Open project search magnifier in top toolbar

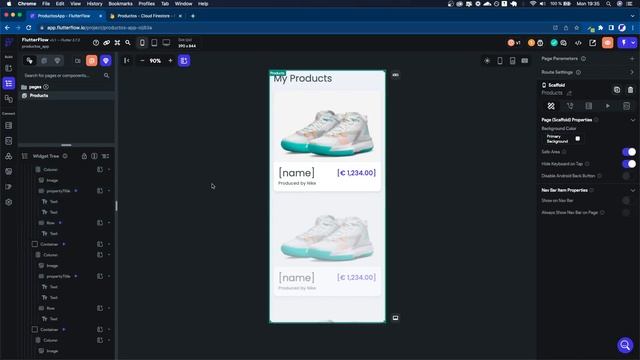coord(128,43)
